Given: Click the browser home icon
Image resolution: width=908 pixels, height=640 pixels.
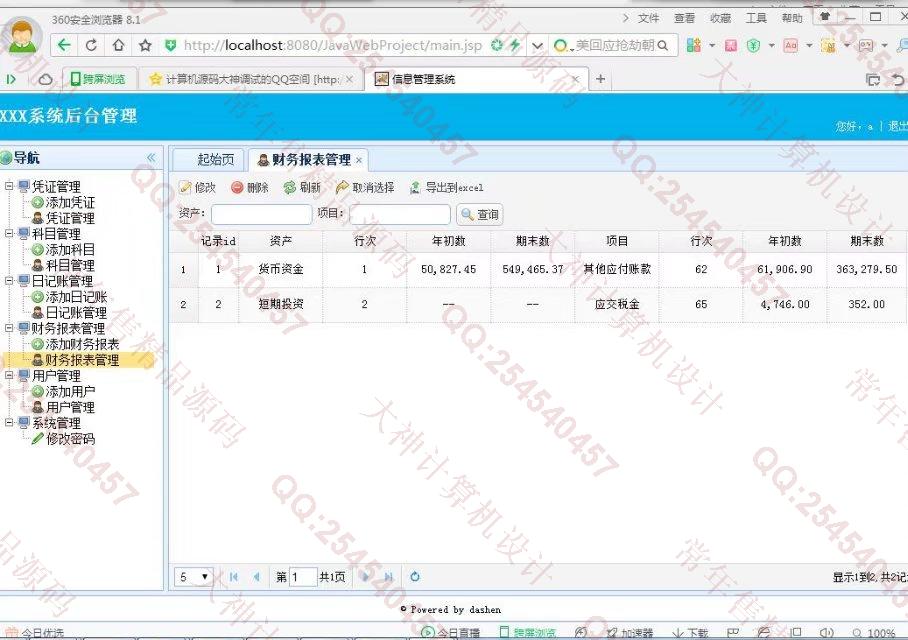Looking at the screenshot, I should tap(118, 45).
